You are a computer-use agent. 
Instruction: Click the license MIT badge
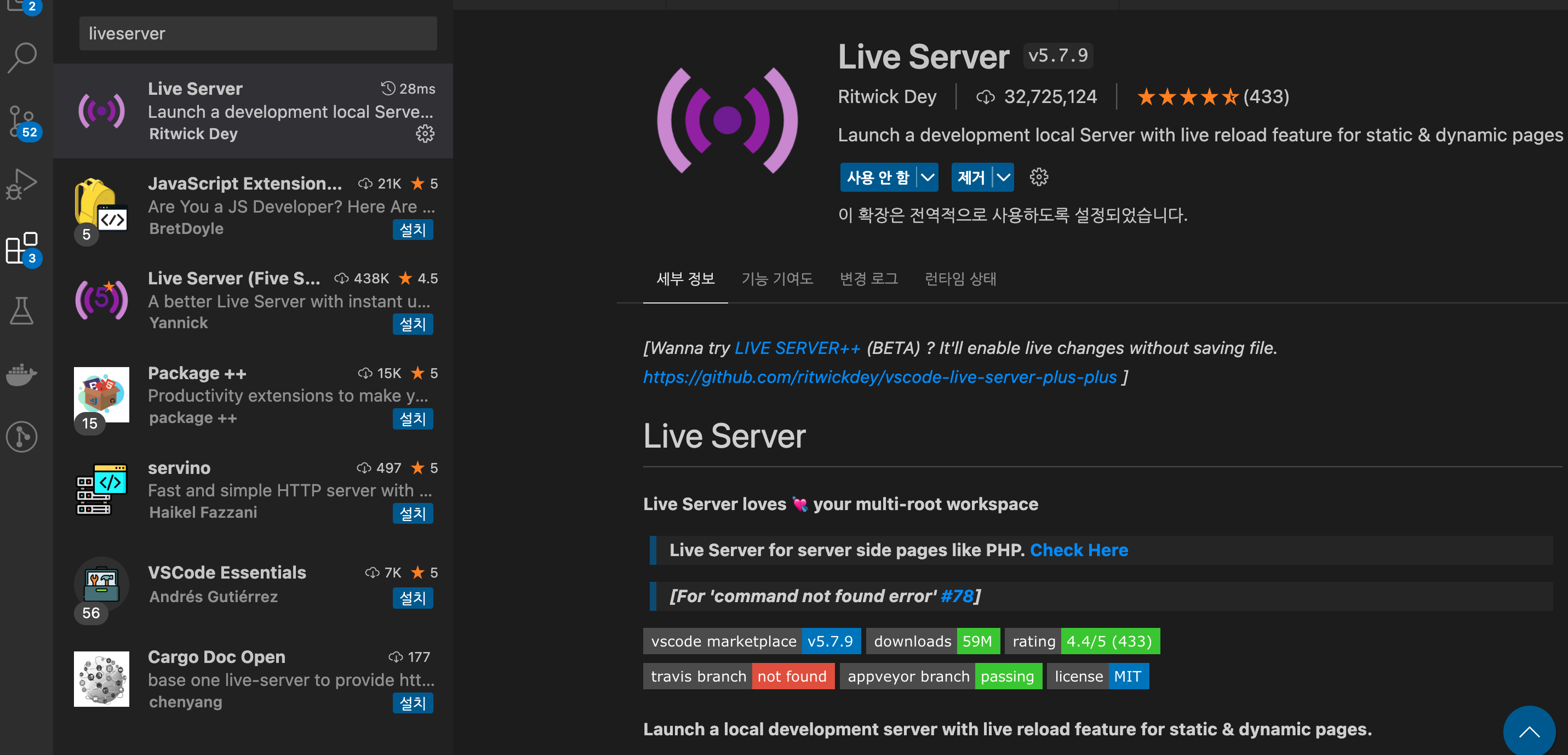coord(1098,677)
